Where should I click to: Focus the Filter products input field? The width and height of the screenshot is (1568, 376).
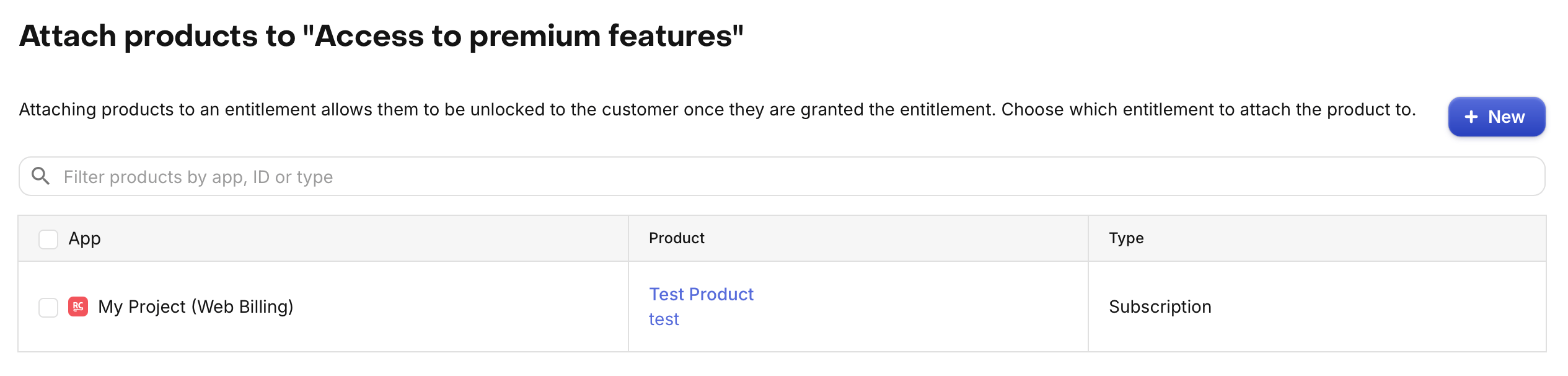[744, 177]
